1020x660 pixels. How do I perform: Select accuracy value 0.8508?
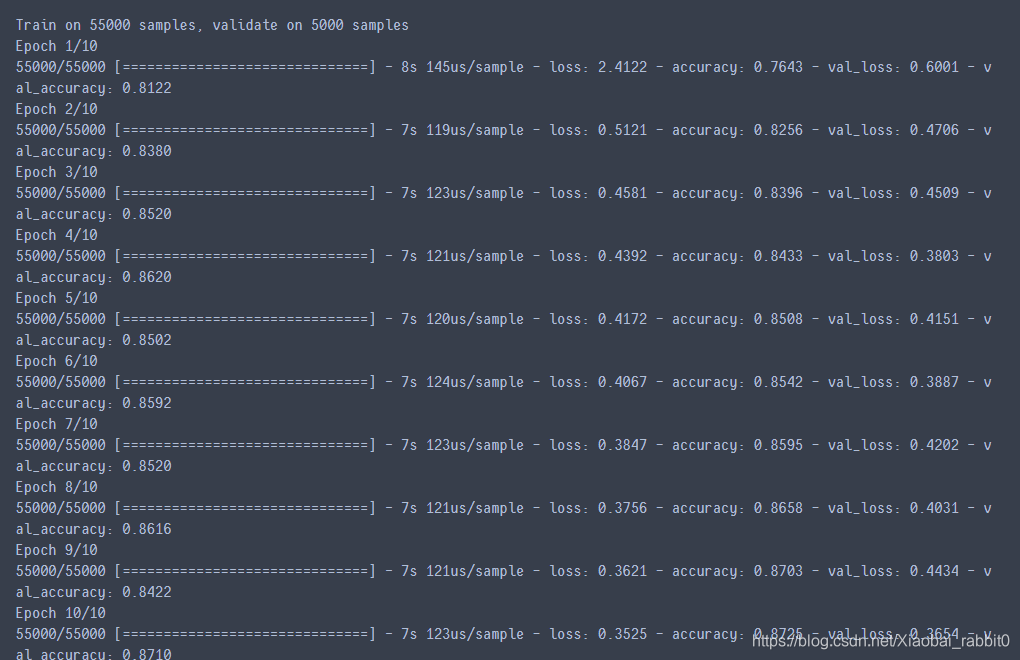[x=778, y=319]
